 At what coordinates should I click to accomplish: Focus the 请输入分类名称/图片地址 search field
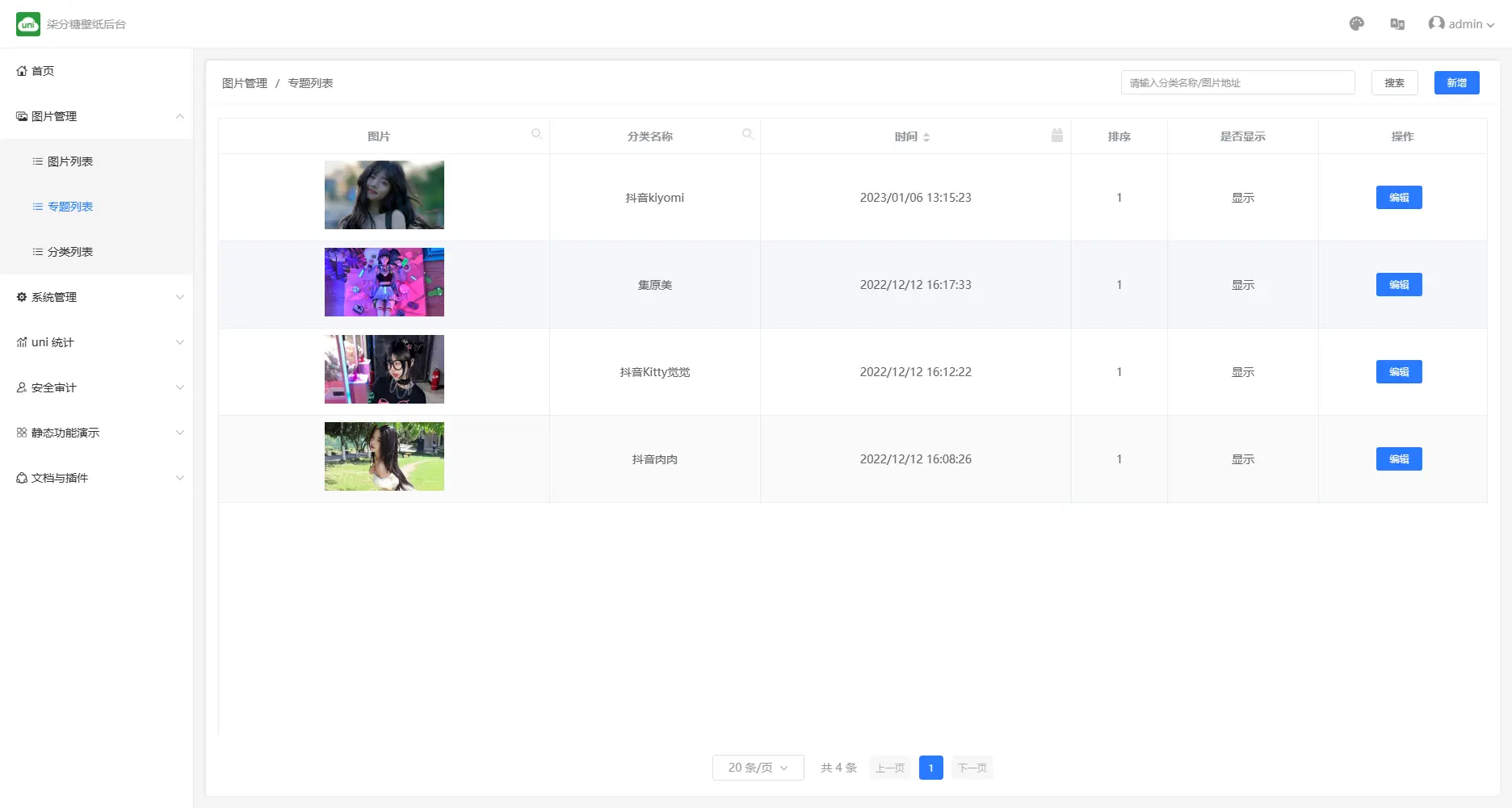[x=1238, y=82]
